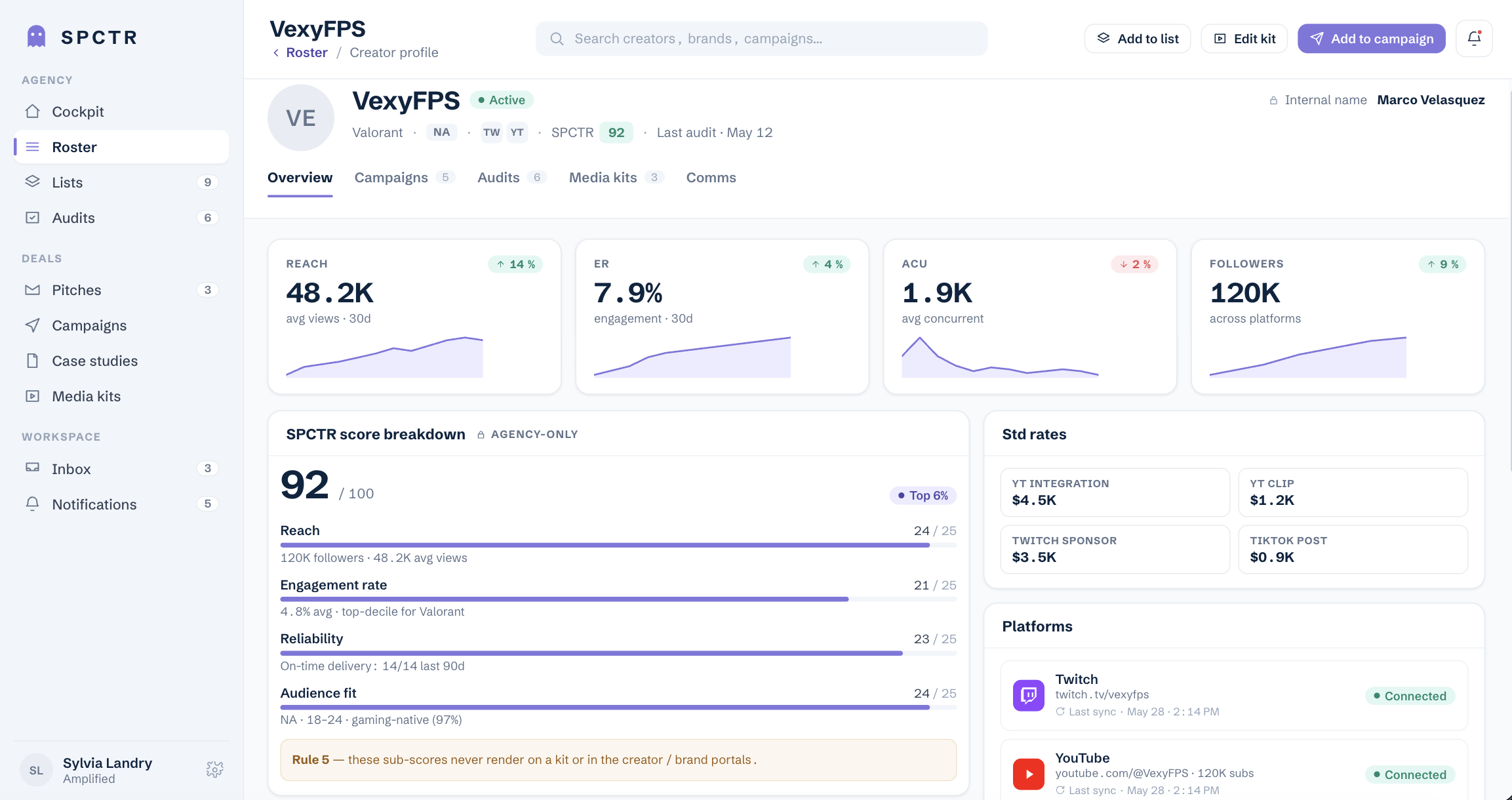This screenshot has height=800, width=1512.
Task: Select the YT INTEGRATION $4.5K rate
Action: [x=1115, y=492]
